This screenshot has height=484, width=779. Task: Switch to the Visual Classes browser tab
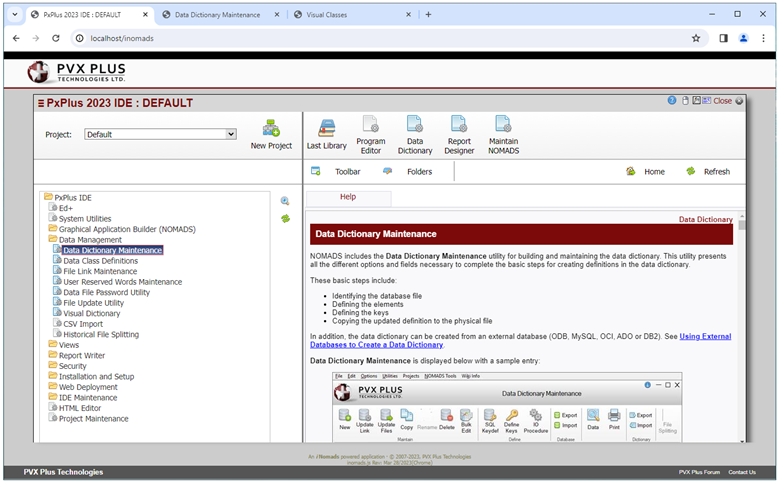pyautogui.click(x=339, y=15)
